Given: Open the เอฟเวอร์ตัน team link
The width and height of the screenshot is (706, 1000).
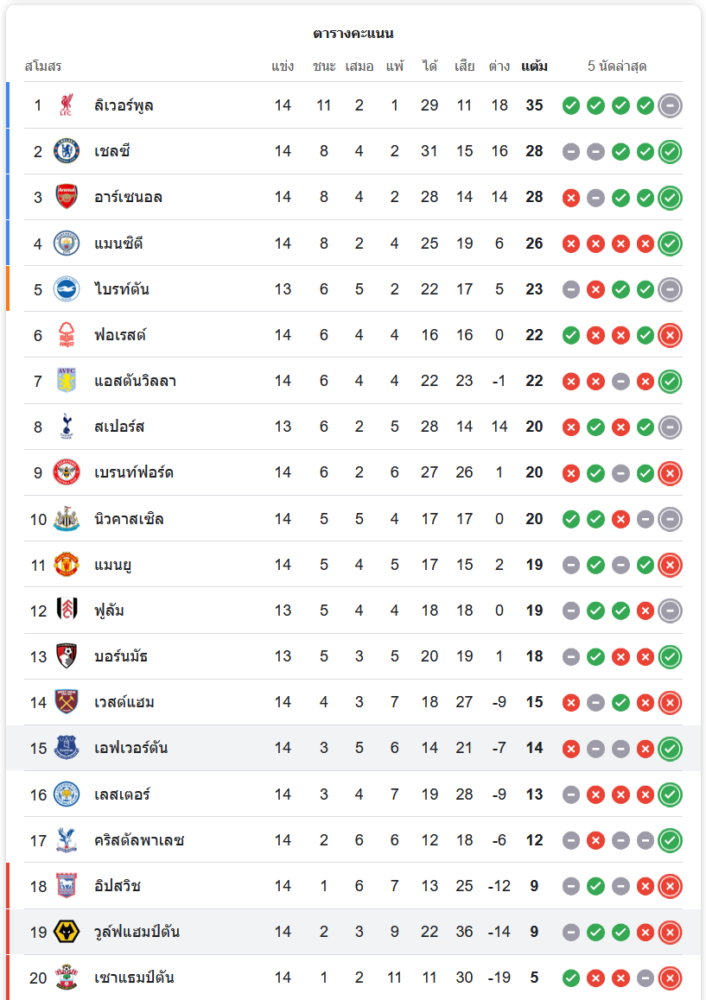Looking at the screenshot, I should point(131,748).
